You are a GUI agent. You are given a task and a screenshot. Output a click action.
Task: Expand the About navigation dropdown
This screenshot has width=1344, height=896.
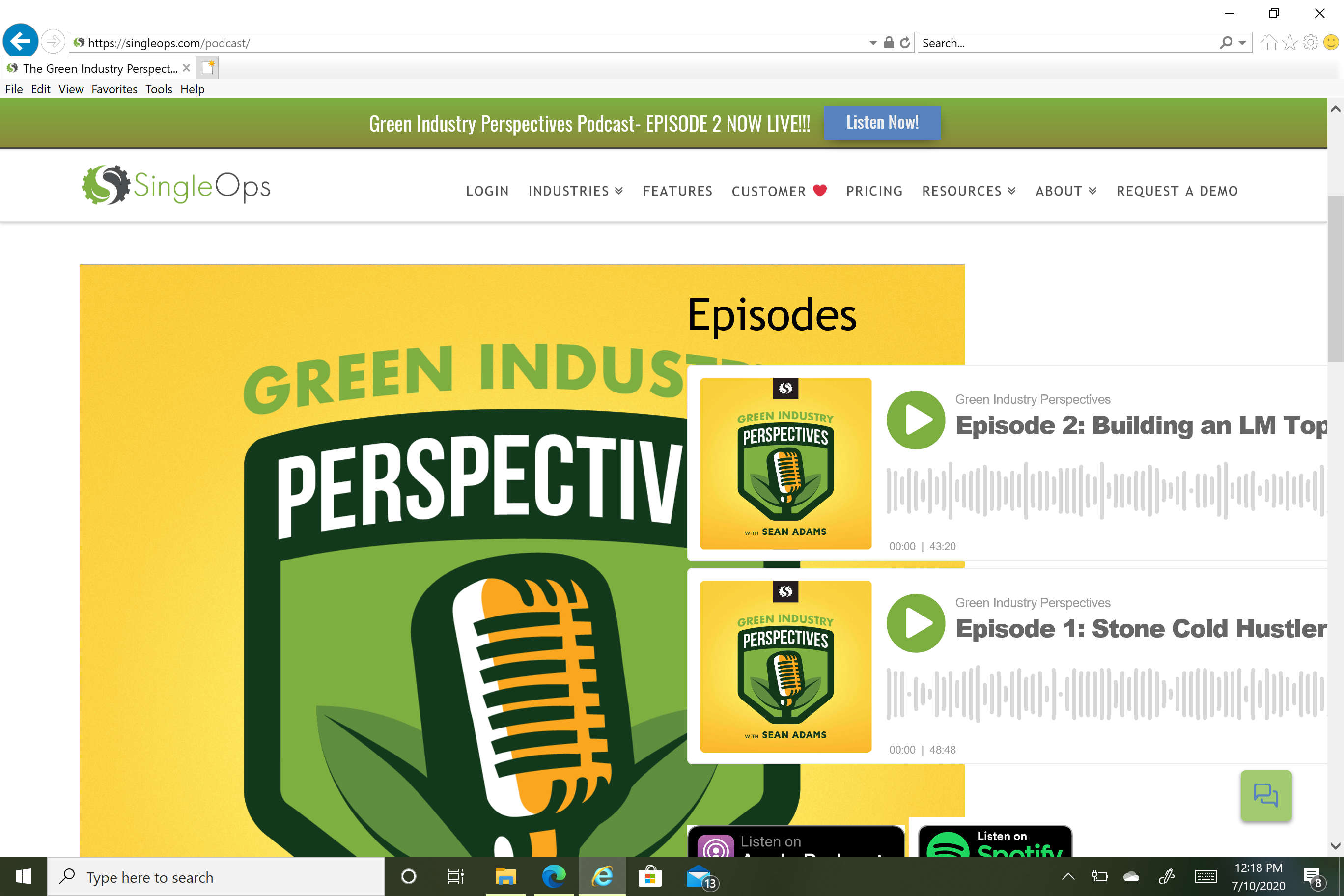[x=1065, y=191]
